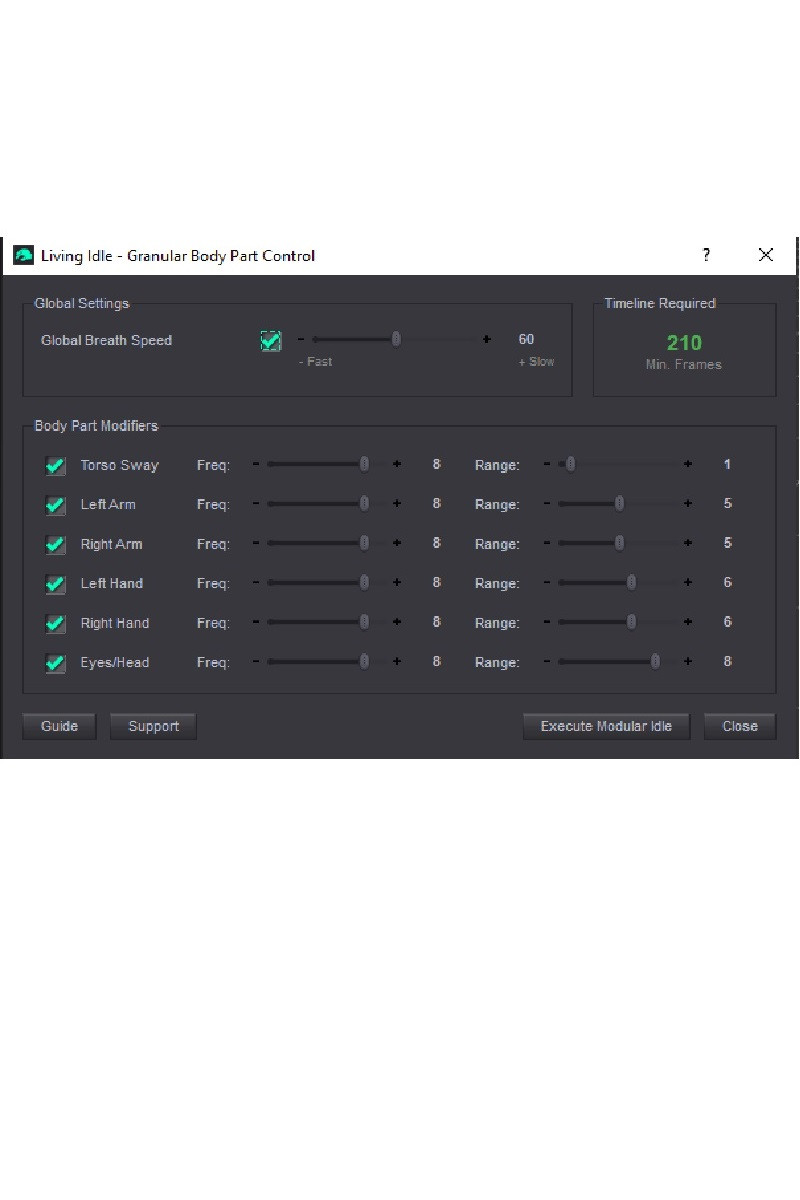Uncheck the Left Arm modifier
Screen dimensions: 800x1200
[56, 505]
